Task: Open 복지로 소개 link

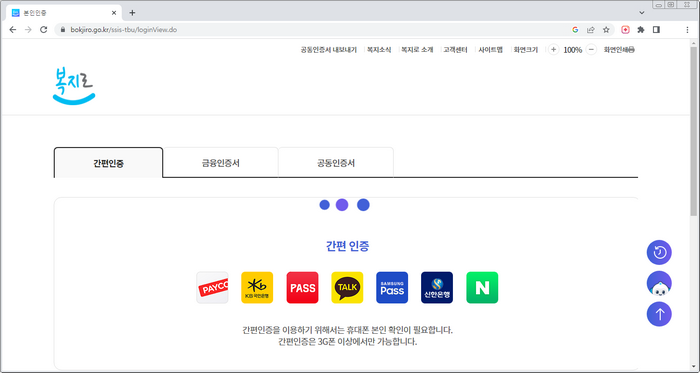Action: [x=417, y=50]
